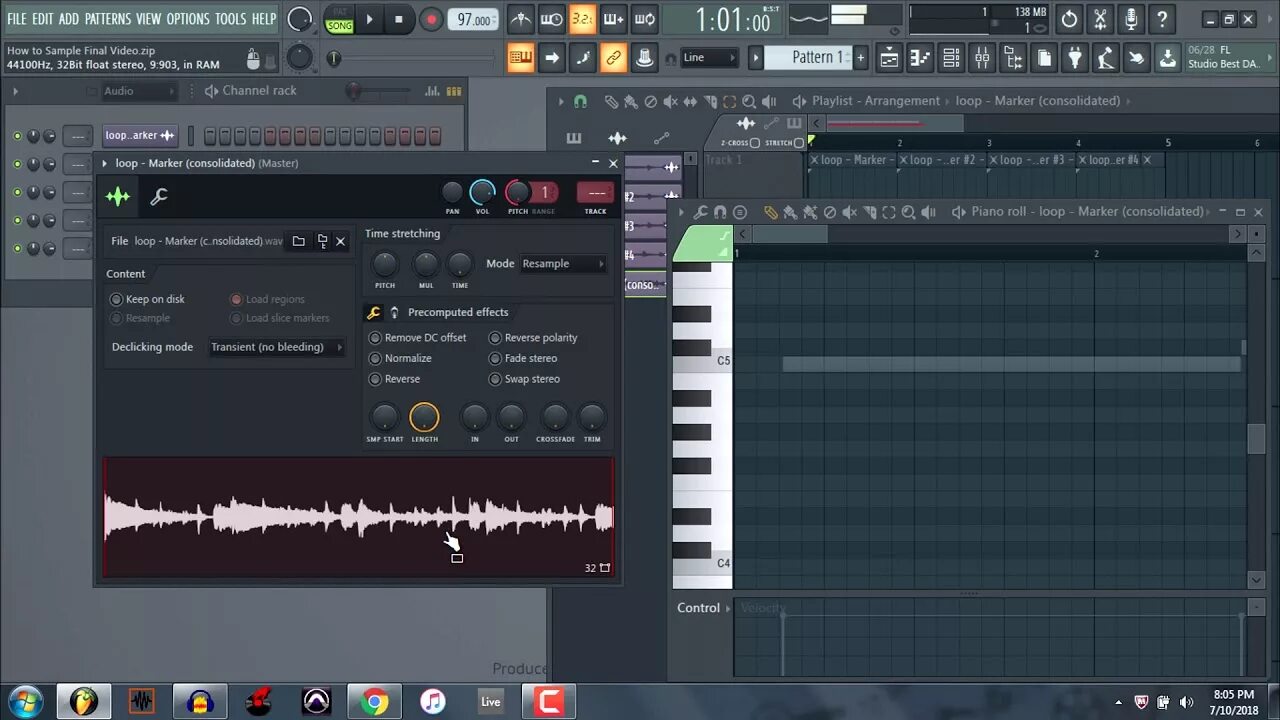Enable Swap stereo option
This screenshot has width=1280, height=720.
click(x=523, y=379)
